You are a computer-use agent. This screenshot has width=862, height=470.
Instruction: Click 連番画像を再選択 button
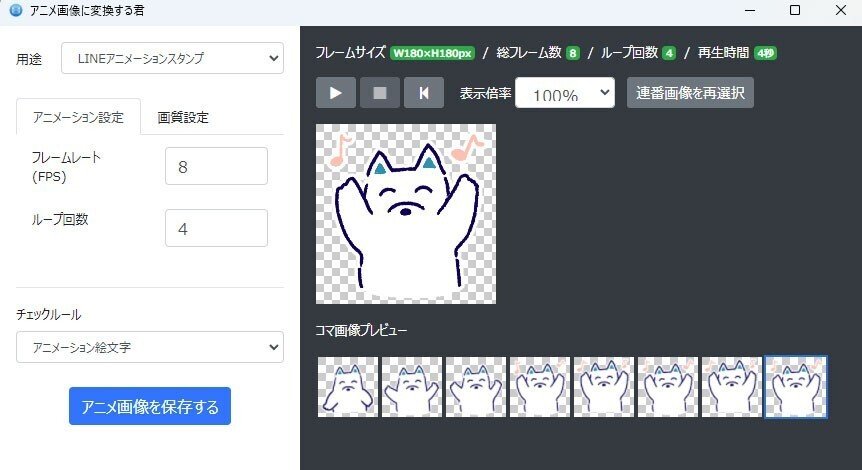pos(690,93)
